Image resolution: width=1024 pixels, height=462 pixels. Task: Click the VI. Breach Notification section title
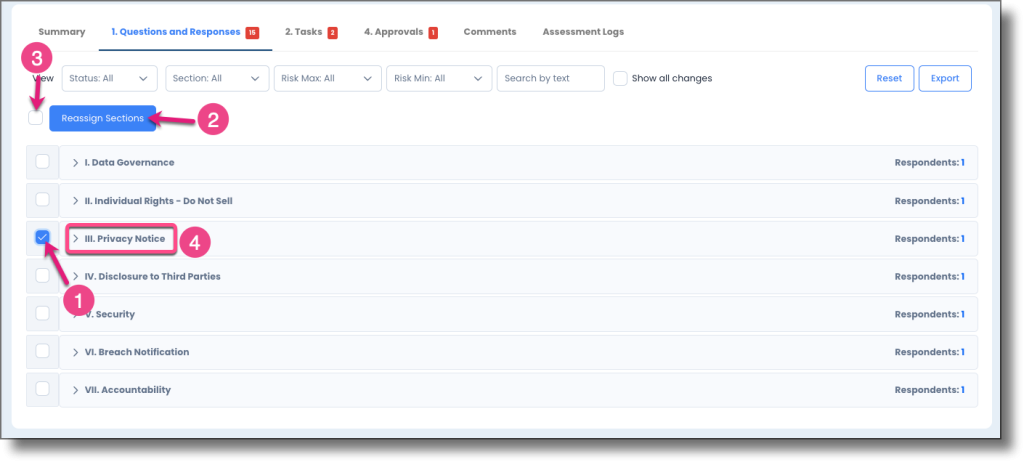(x=137, y=352)
